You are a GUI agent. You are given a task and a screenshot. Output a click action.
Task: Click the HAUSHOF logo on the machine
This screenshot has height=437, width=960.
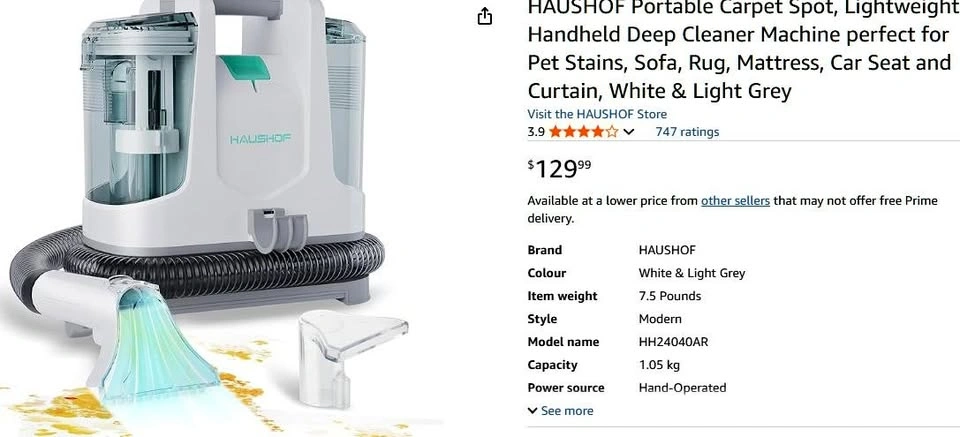click(260, 139)
